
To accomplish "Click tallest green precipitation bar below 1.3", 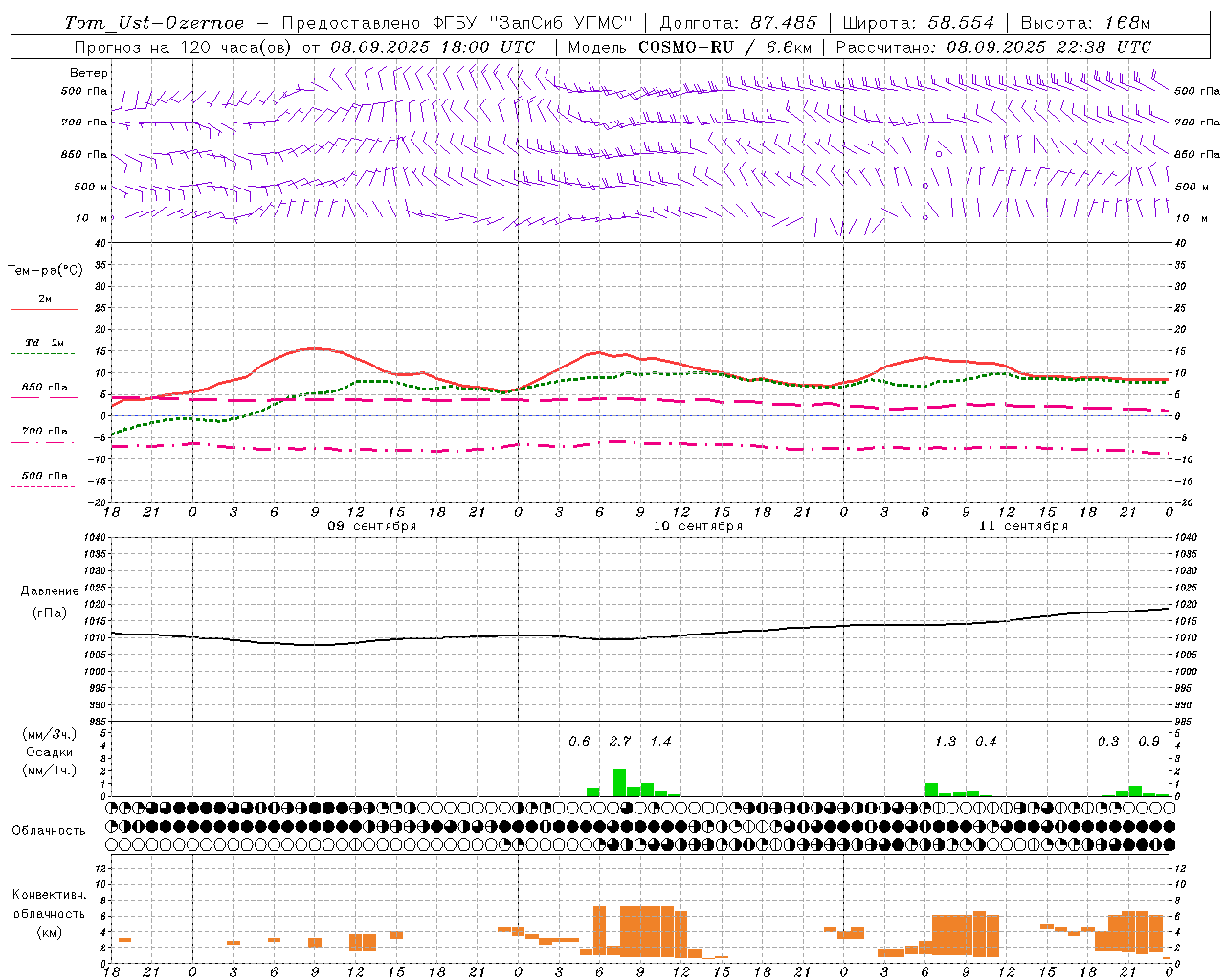I will [931, 790].
